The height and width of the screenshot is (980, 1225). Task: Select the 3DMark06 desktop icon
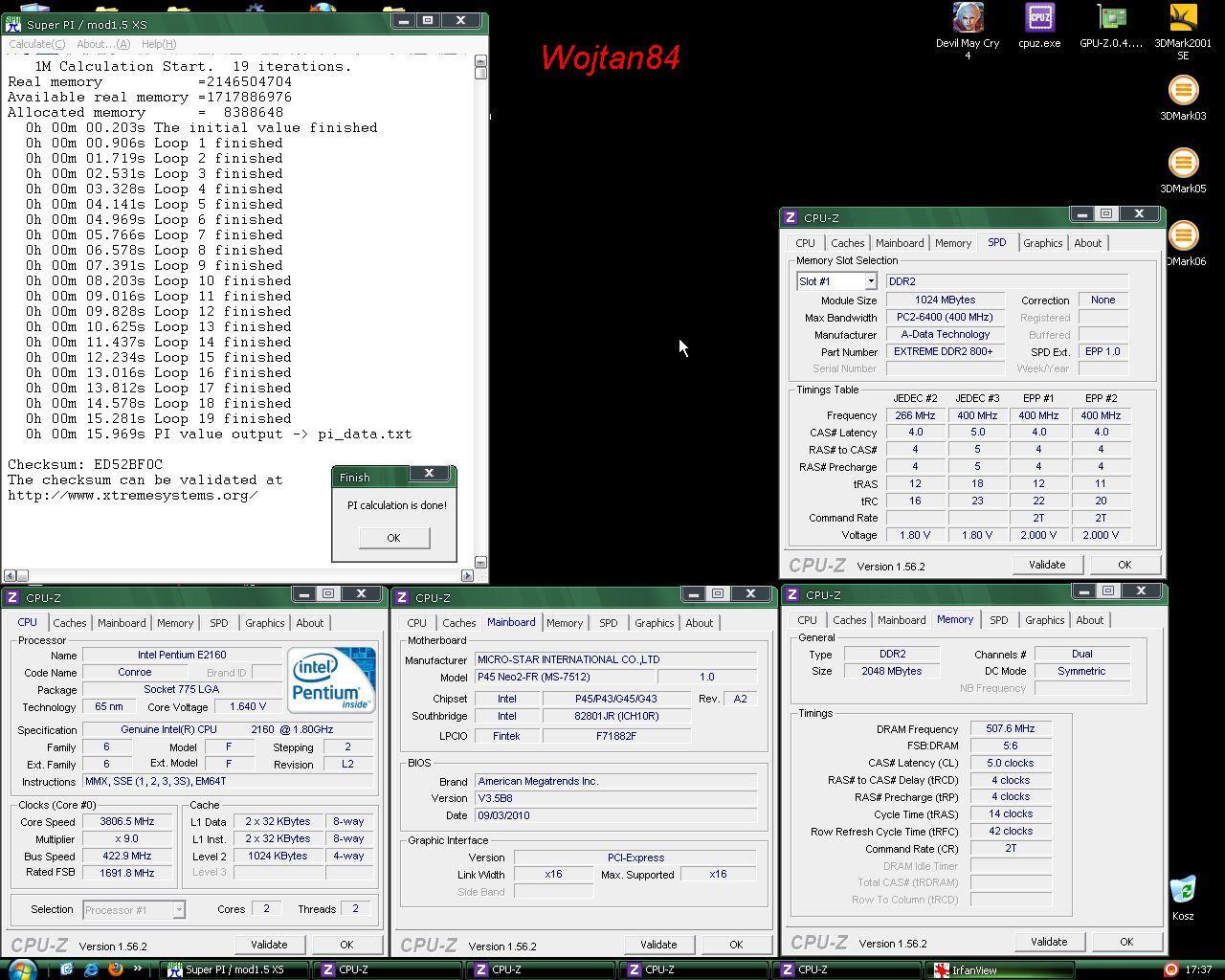pos(1183,236)
